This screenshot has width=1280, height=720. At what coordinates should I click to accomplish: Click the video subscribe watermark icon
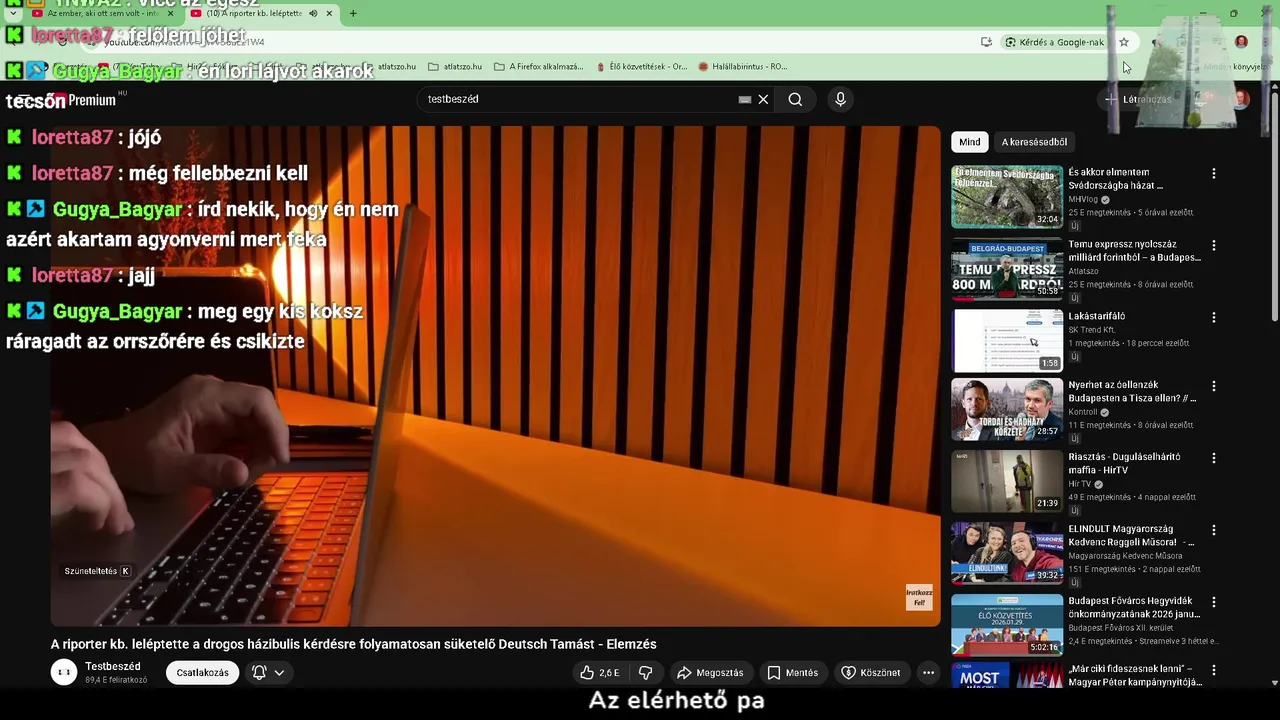[x=919, y=597]
